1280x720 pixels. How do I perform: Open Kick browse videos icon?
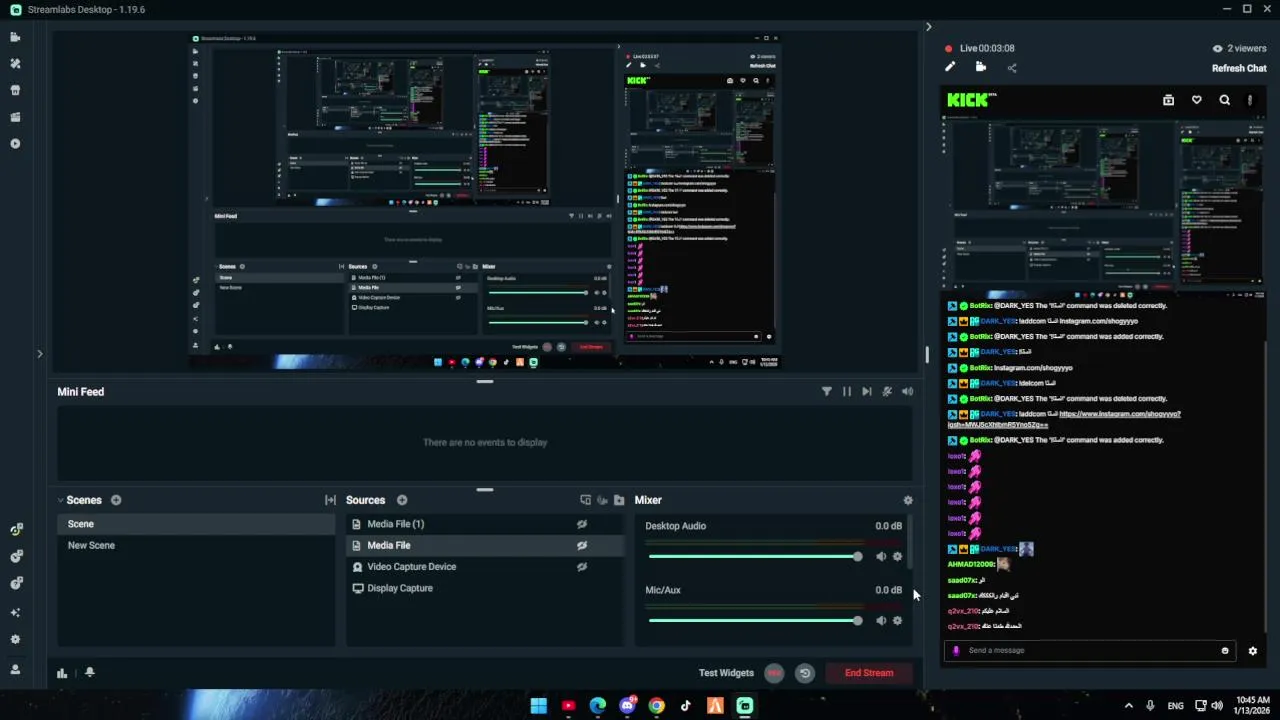coord(1168,100)
